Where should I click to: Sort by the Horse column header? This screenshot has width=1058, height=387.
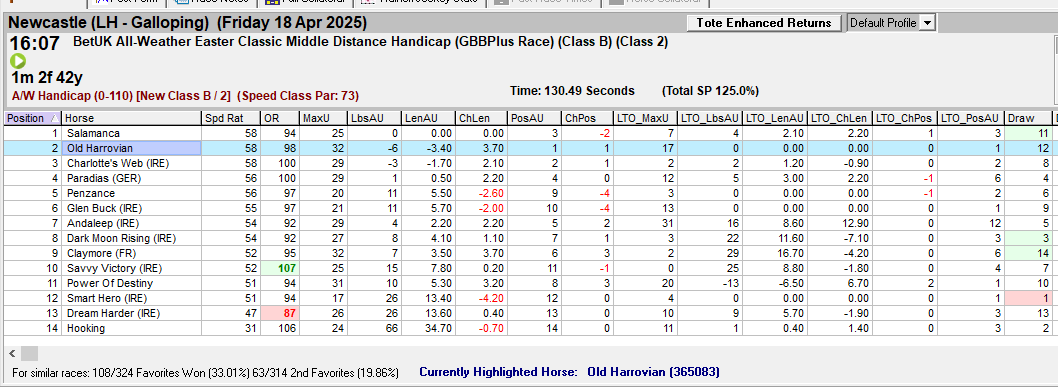tap(131, 118)
